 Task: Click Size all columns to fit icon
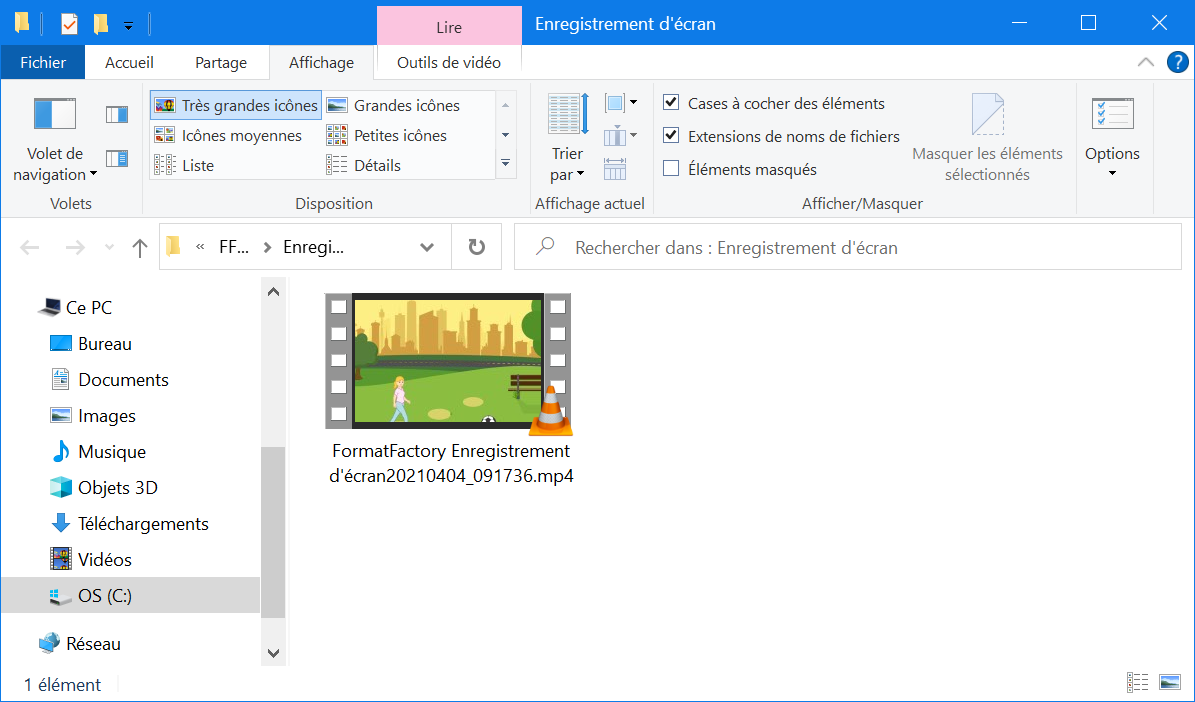615,168
